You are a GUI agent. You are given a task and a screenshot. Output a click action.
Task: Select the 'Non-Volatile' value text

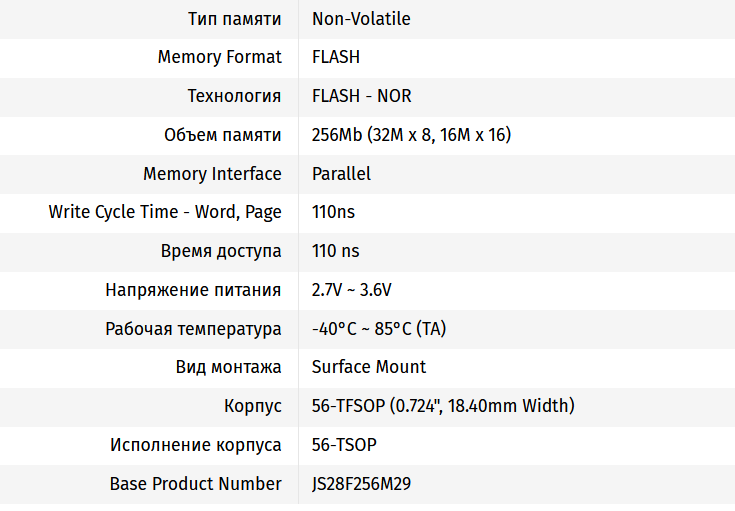tap(361, 19)
